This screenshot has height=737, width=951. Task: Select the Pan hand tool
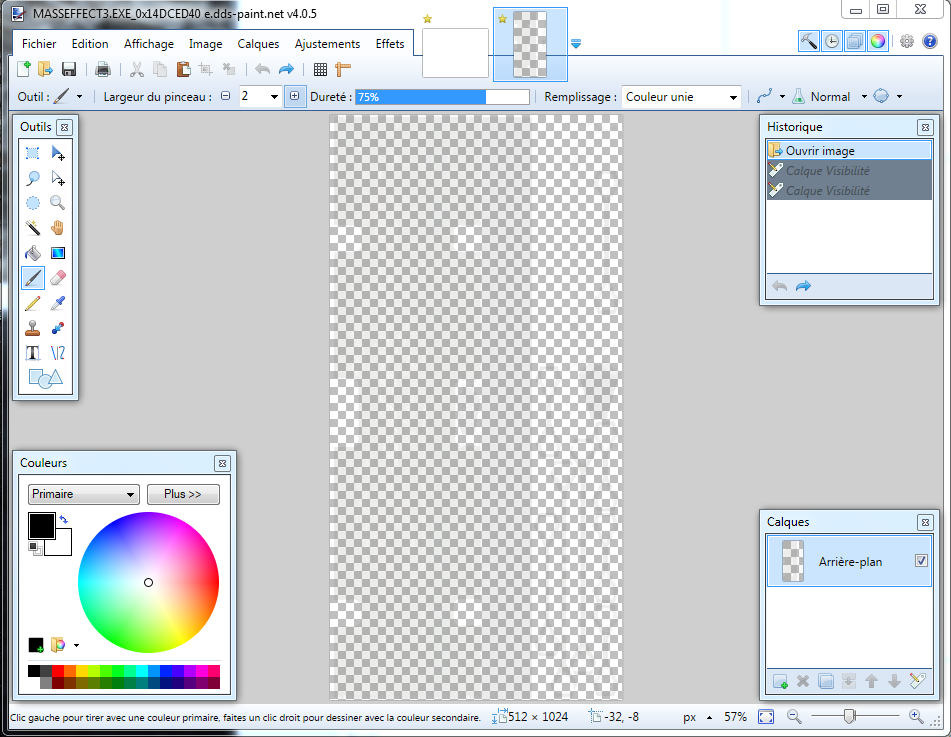[58, 227]
